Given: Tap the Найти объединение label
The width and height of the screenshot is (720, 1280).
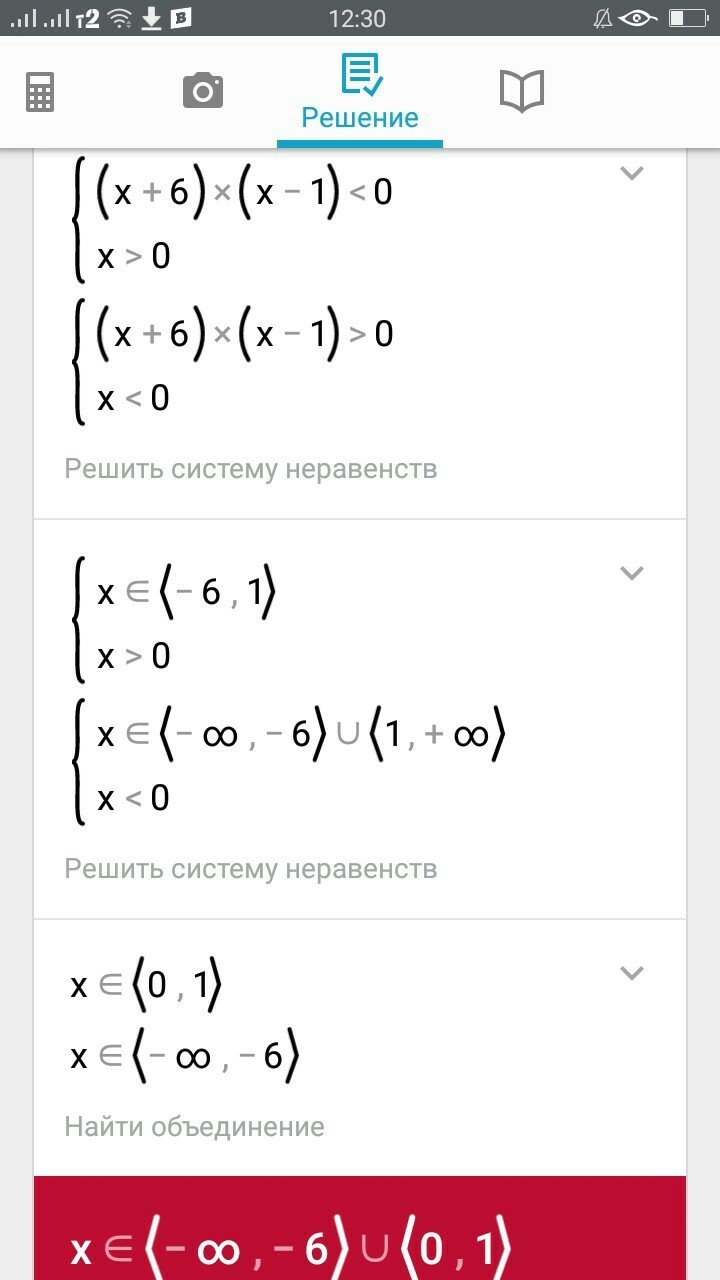Looking at the screenshot, I should [x=195, y=1127].
